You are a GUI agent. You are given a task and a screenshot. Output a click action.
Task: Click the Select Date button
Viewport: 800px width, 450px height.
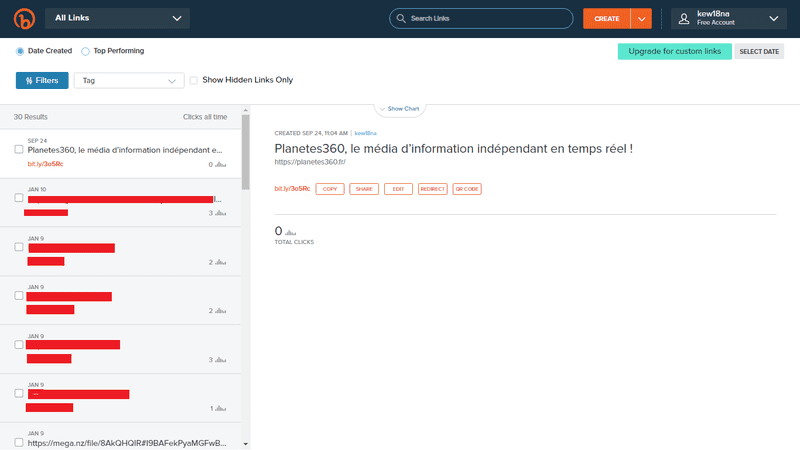[x=759, y=52]
